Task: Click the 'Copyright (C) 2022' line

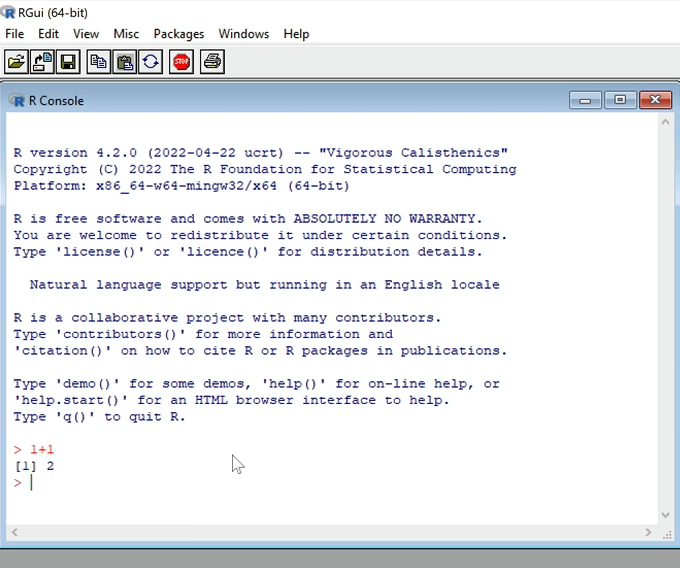Action: pos(265,169)
